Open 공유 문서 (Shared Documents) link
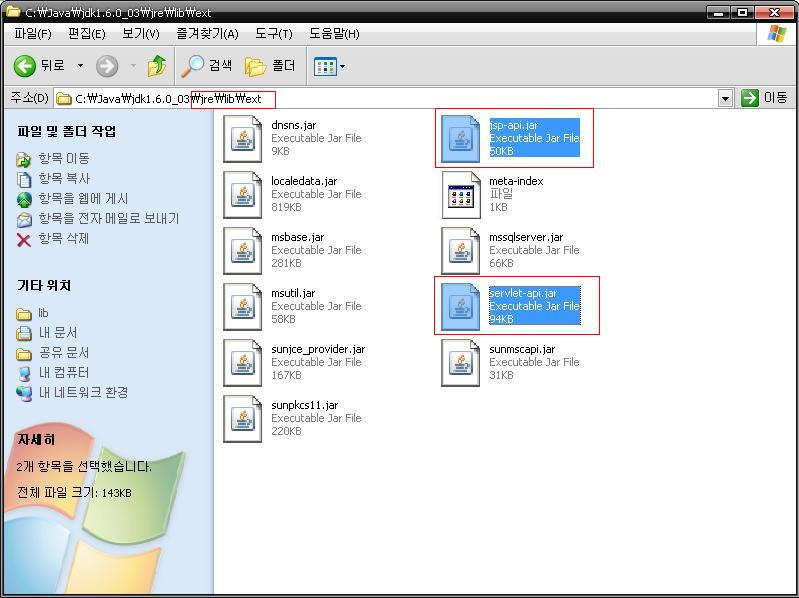This screenshot has height=598, width=799. click(64, 352)
